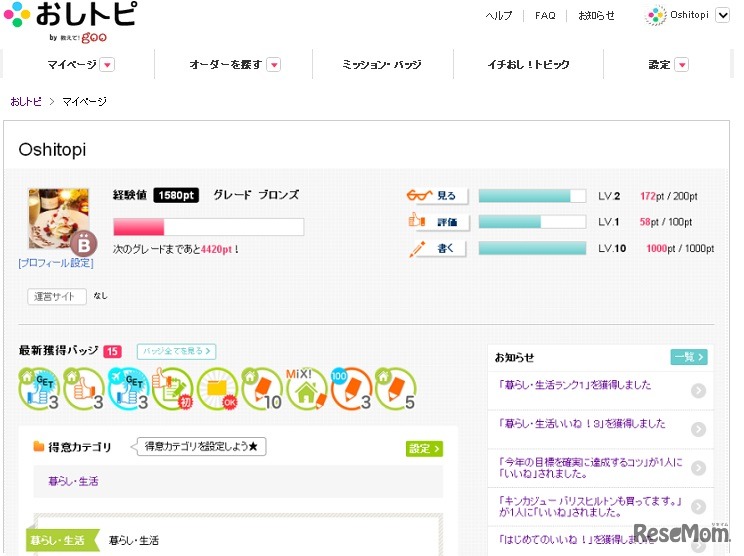Click the バッジ全てを見る button
744x556 pixels.
coord(176,351)
